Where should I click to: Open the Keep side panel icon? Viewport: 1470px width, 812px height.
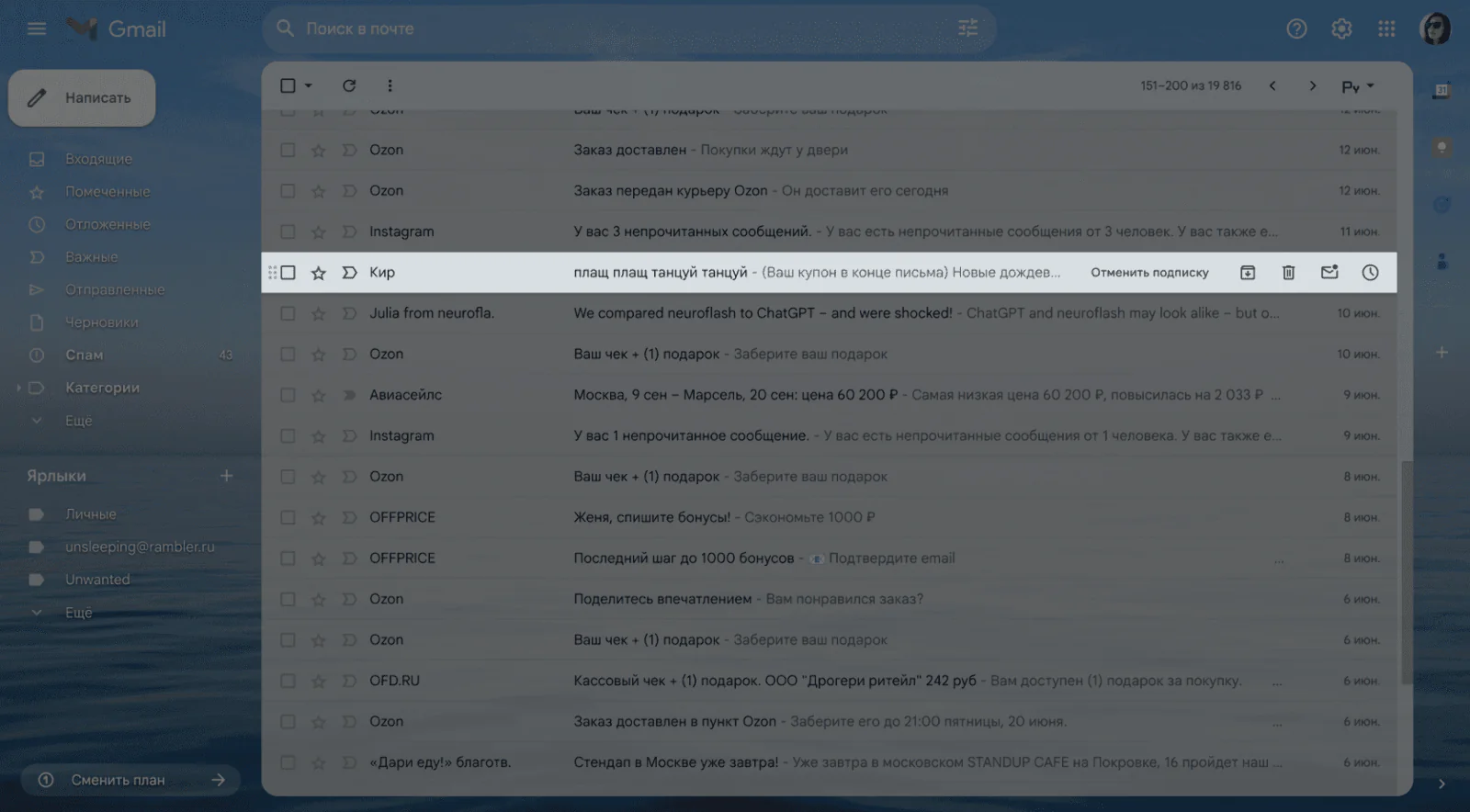click(x=1442, y=147)
